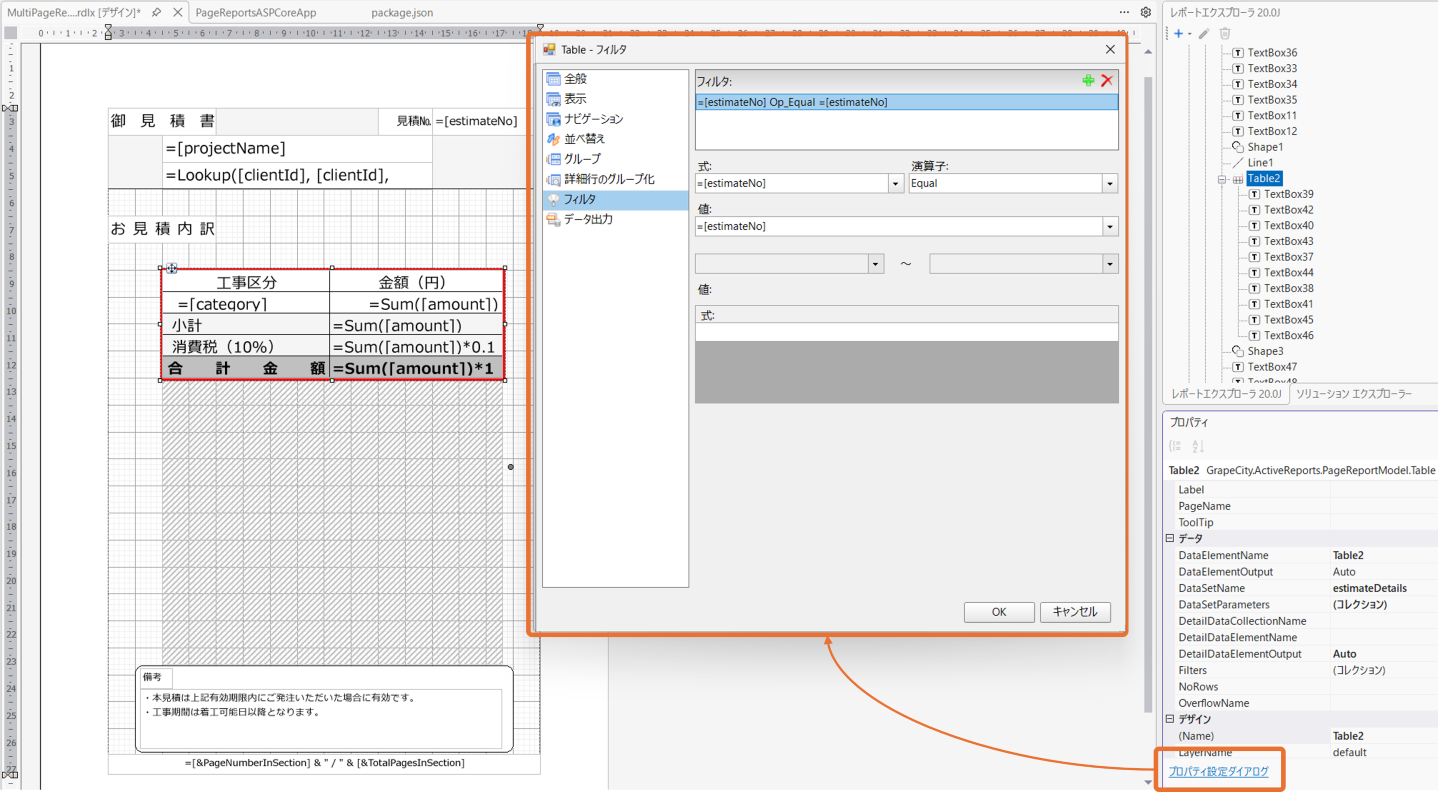Open the 演算子 Equal operator dropdown
Screen dimensions: 1438x792
pos(1109,184)
